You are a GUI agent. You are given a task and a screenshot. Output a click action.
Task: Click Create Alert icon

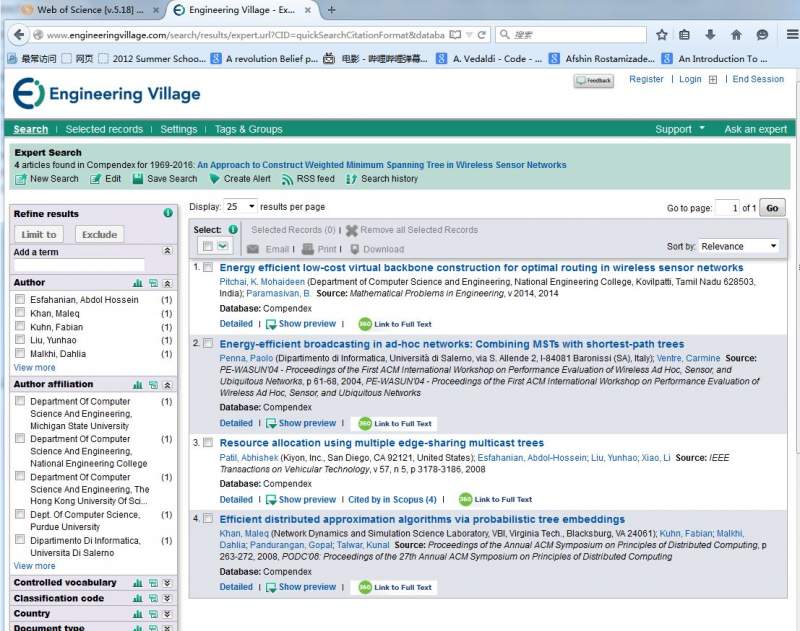point(214,179)
